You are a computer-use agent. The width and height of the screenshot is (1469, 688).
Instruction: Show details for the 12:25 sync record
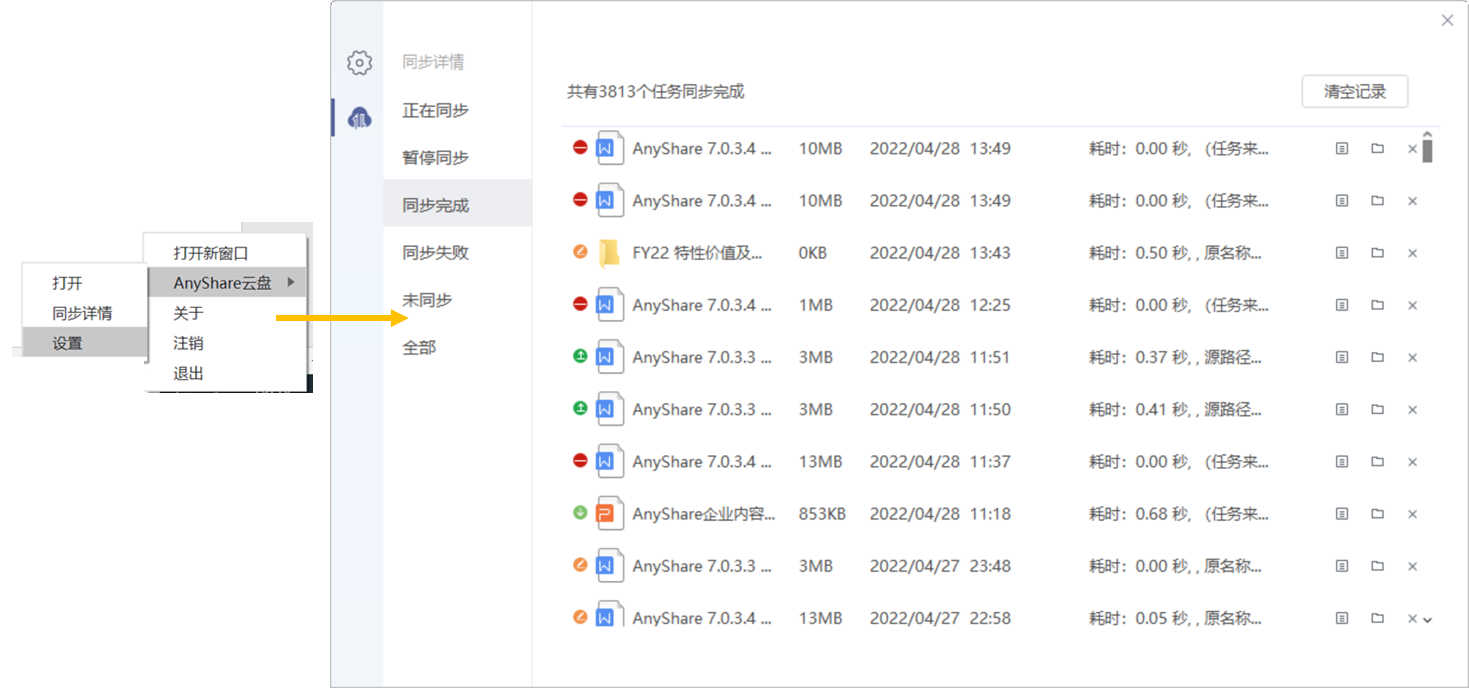tap(1342, 305)
